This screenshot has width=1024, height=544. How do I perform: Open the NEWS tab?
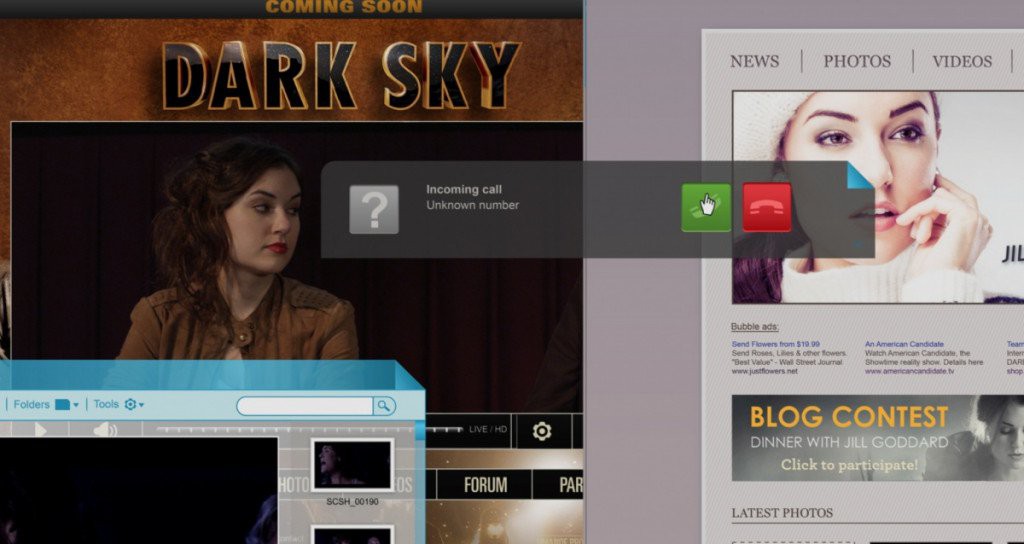(x=754, y=61)
